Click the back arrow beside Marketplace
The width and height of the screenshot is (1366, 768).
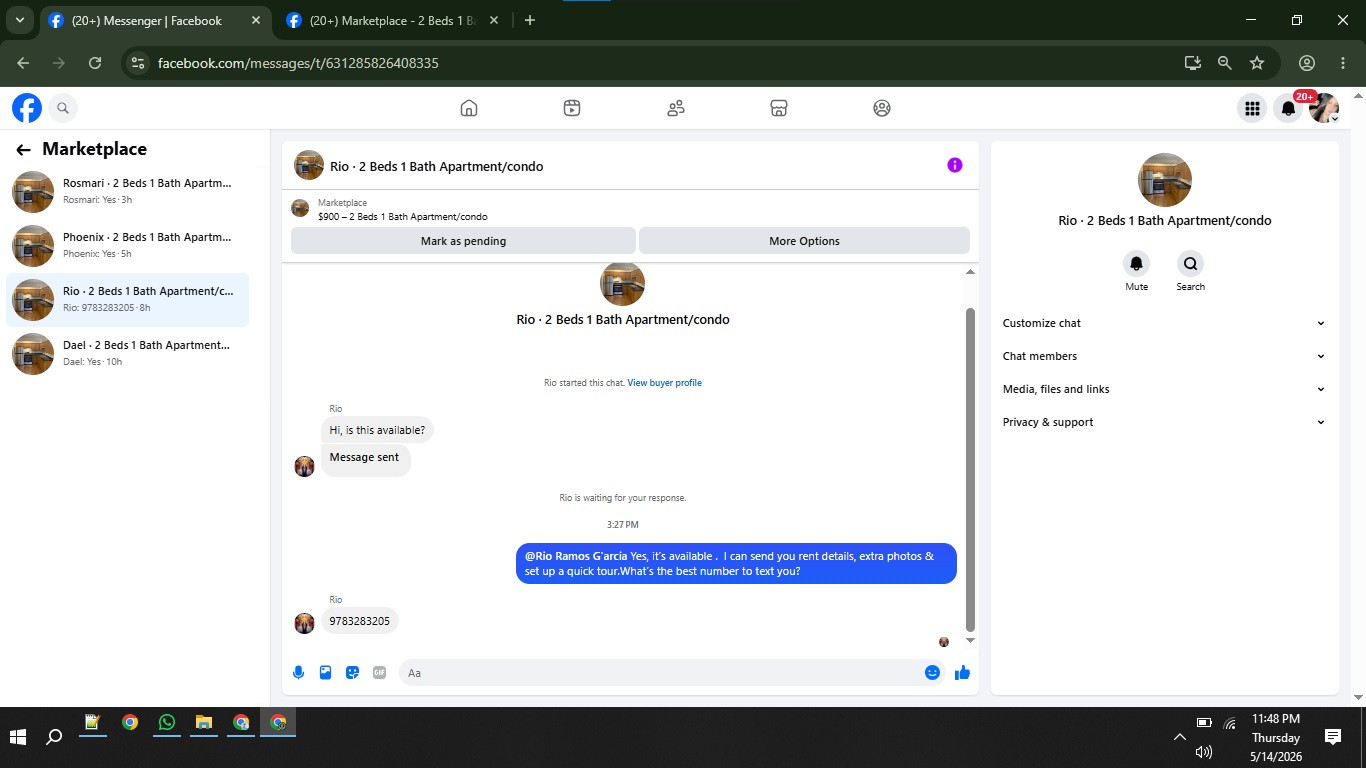[x=23, y=150]
